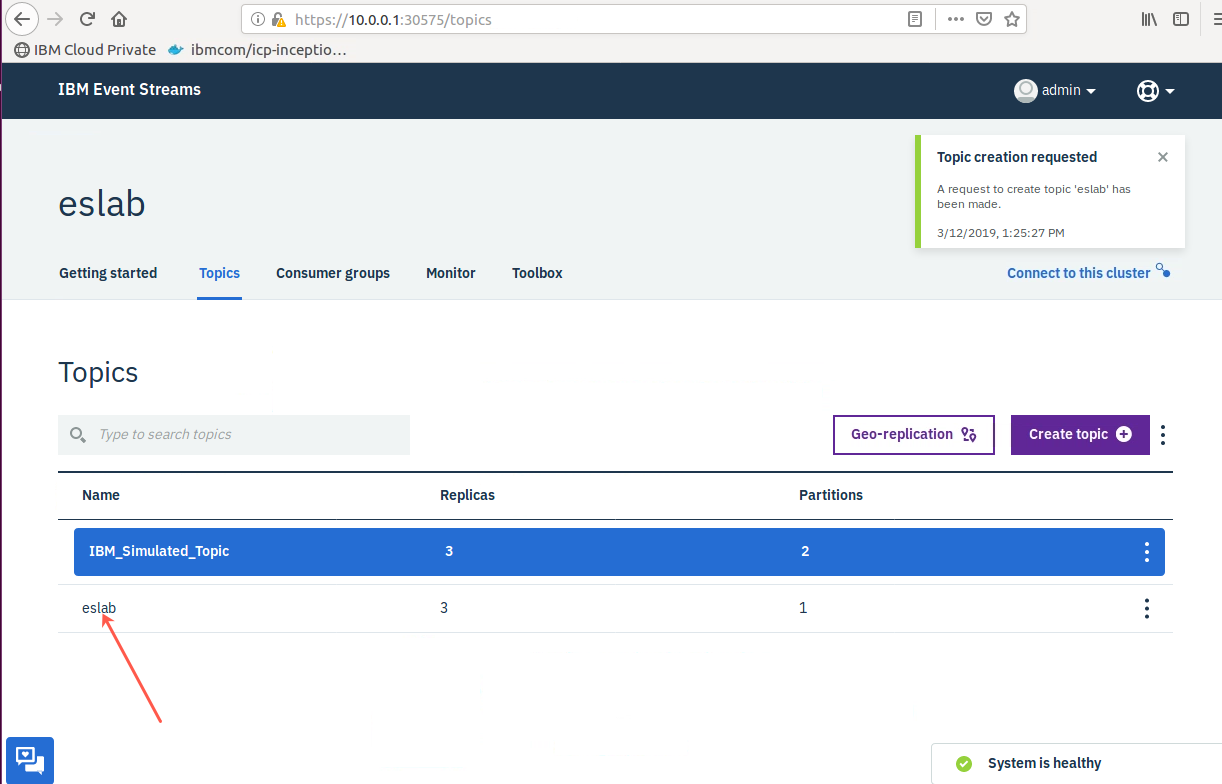Image resolution: width=1222 pixels, height=784 pixels.
Task: Open the feedback chat widget
Action: pos(30,760)
